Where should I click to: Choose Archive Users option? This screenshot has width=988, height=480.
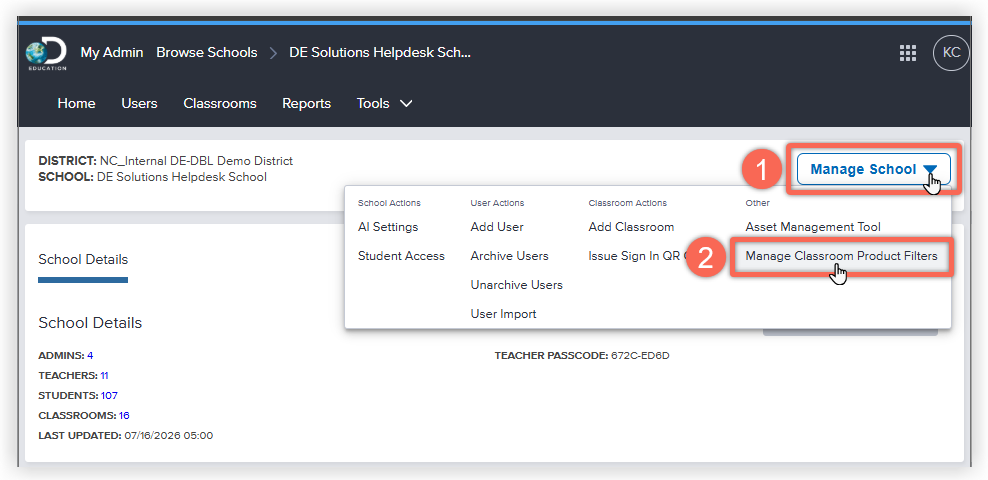[x=509, y=256]
